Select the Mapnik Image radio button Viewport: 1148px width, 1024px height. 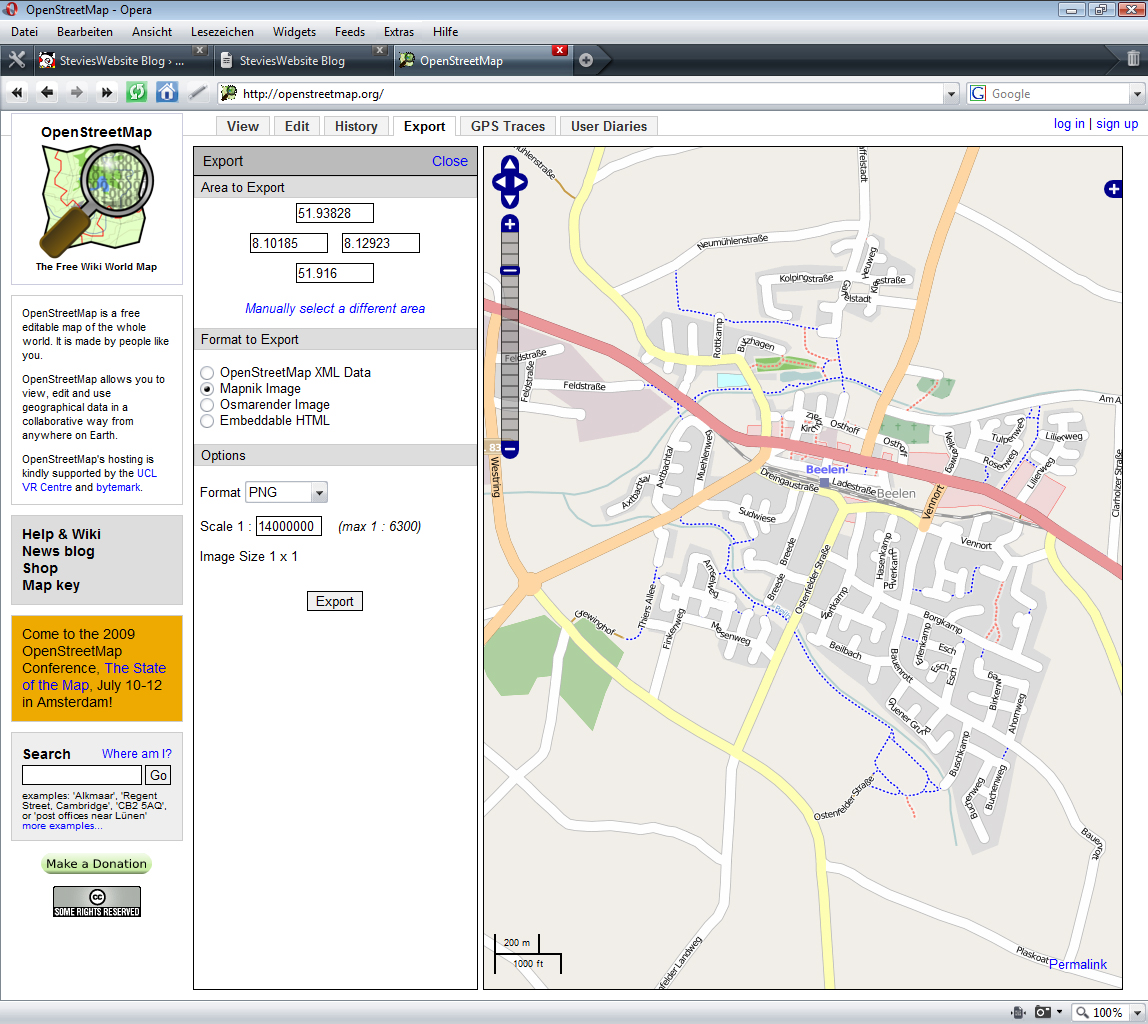207,389
